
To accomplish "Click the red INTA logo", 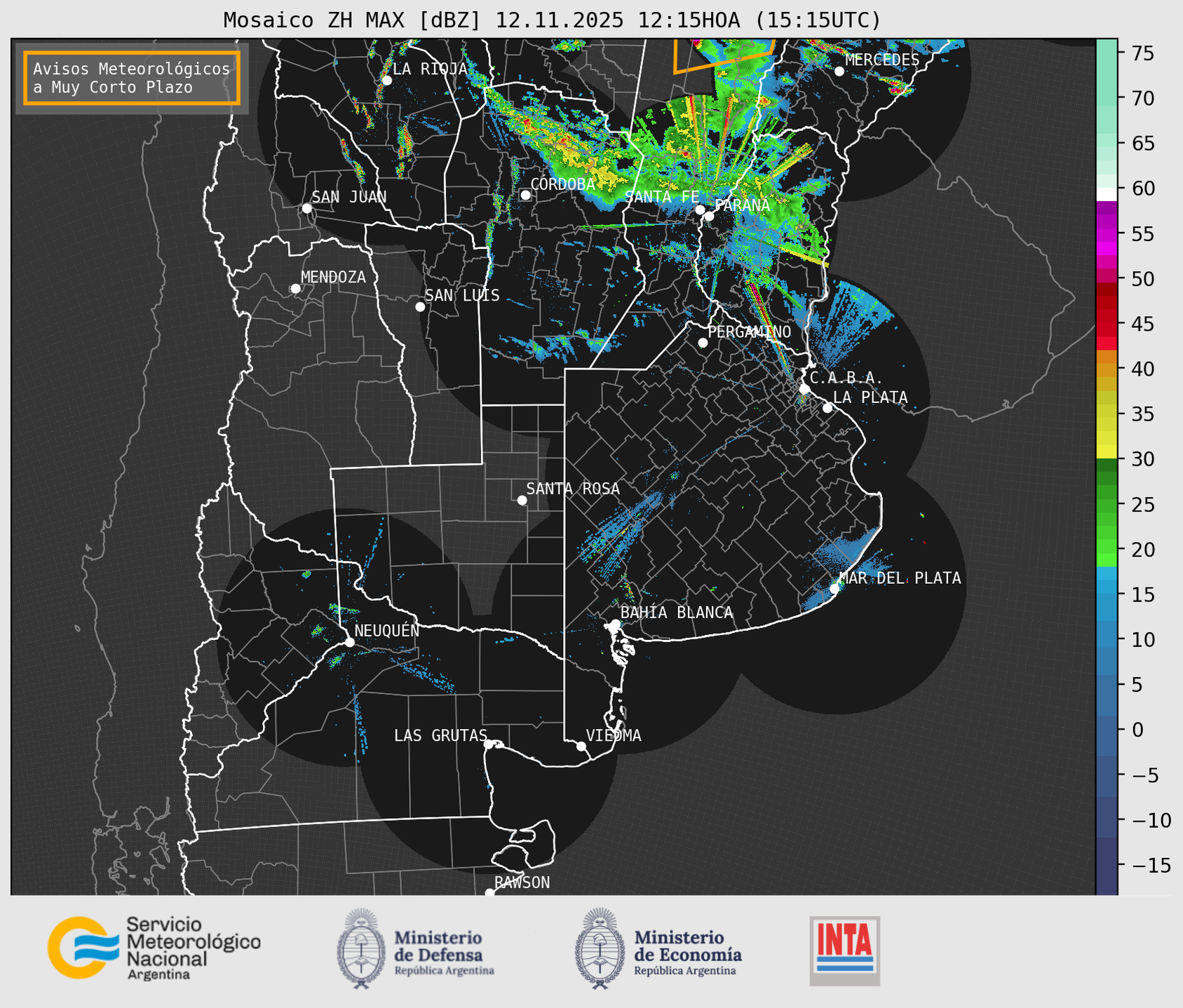I will [x=844, y=950].
